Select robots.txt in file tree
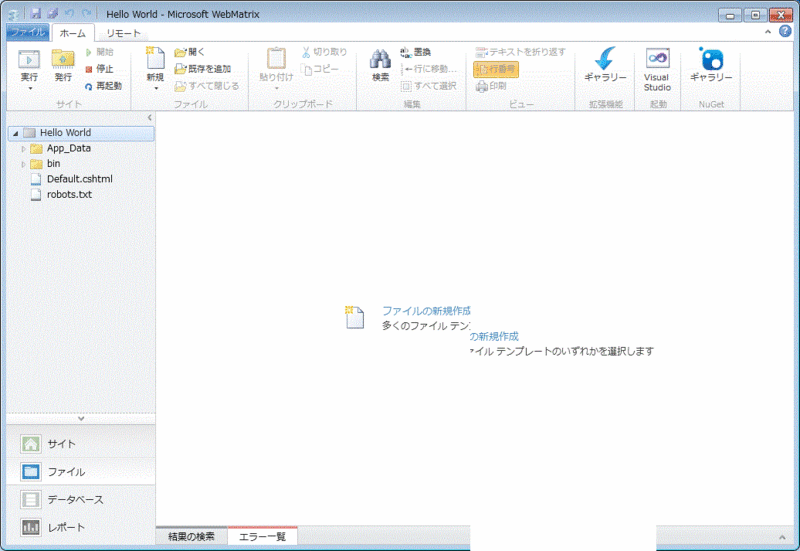 [x=69, y=194]
